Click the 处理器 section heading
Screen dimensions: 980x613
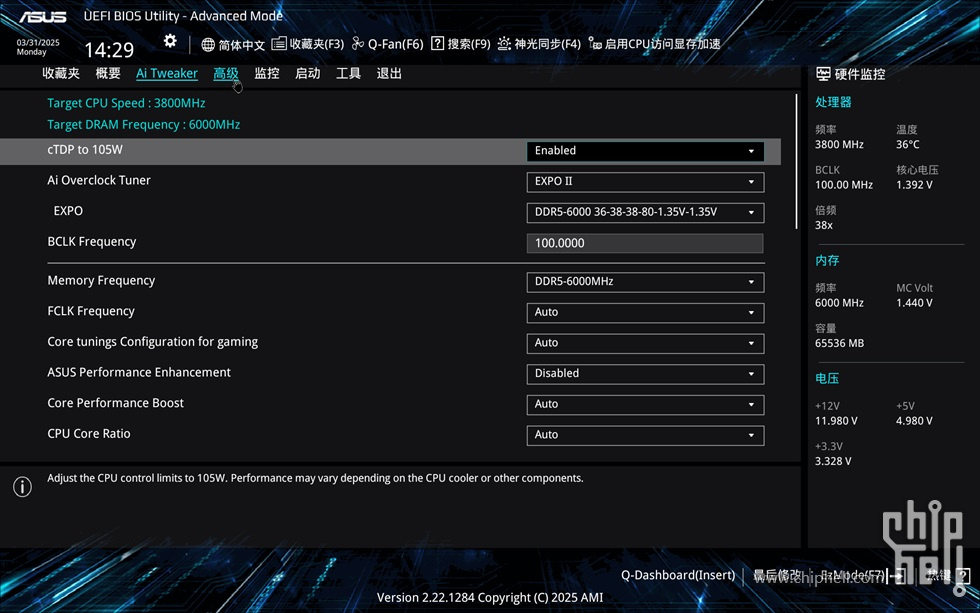coord(833,102)
